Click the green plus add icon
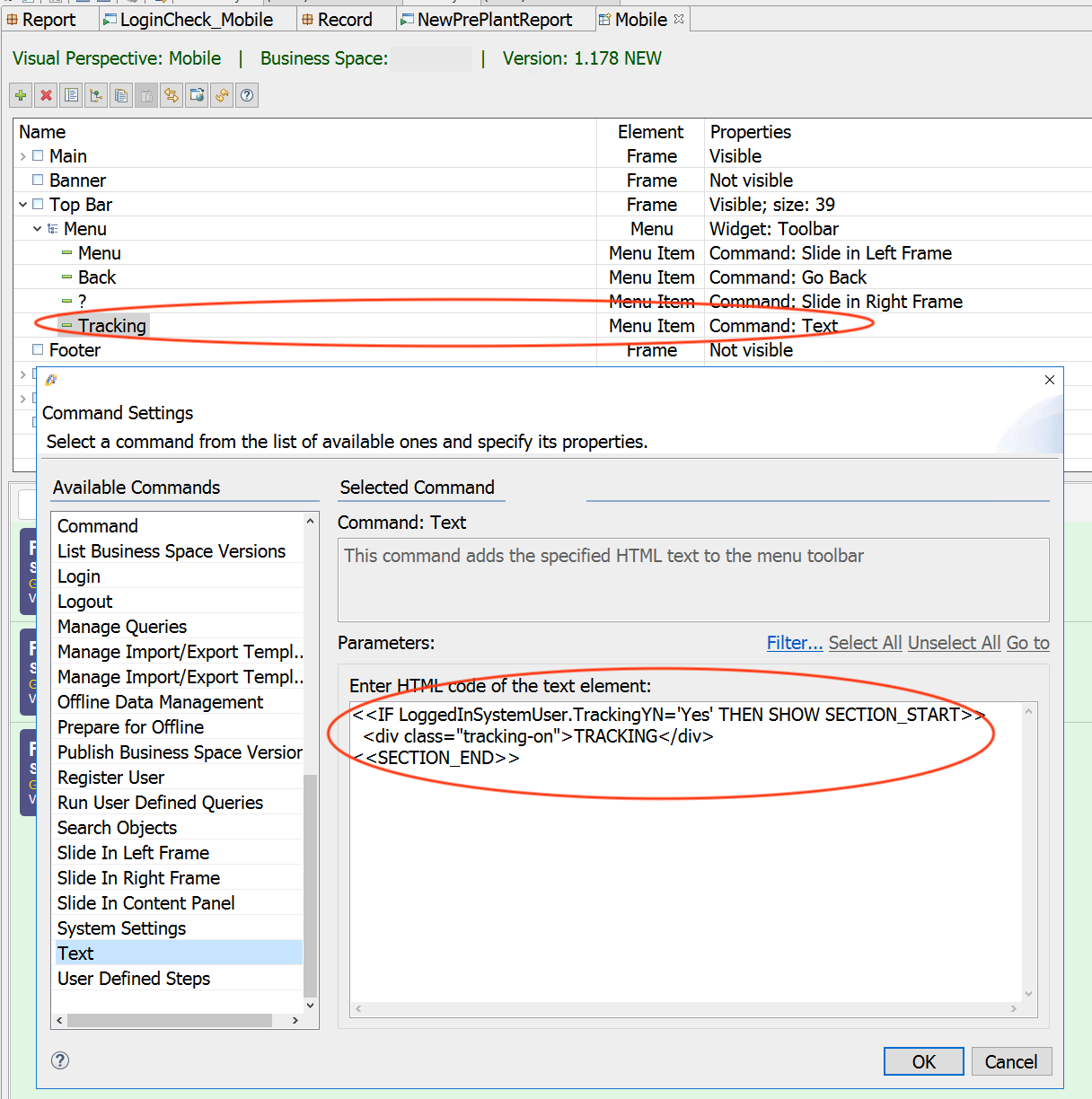Screen dimensions: 1092x1099 point(21,95)
